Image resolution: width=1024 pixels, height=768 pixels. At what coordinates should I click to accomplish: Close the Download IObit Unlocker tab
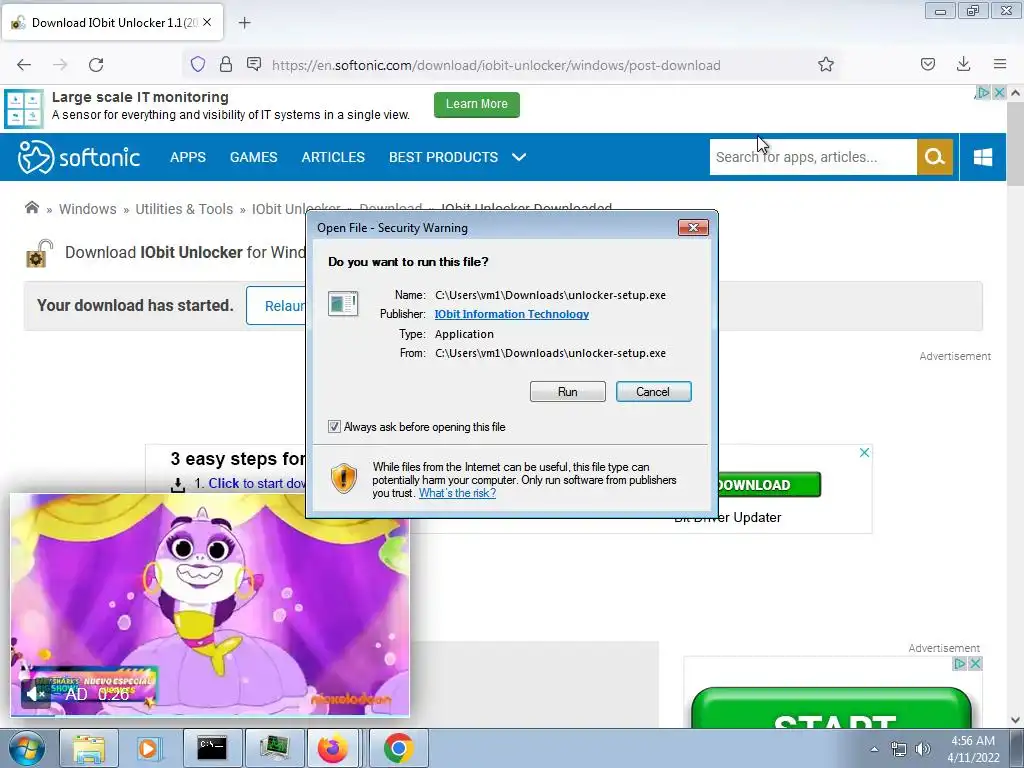(207, 22)
